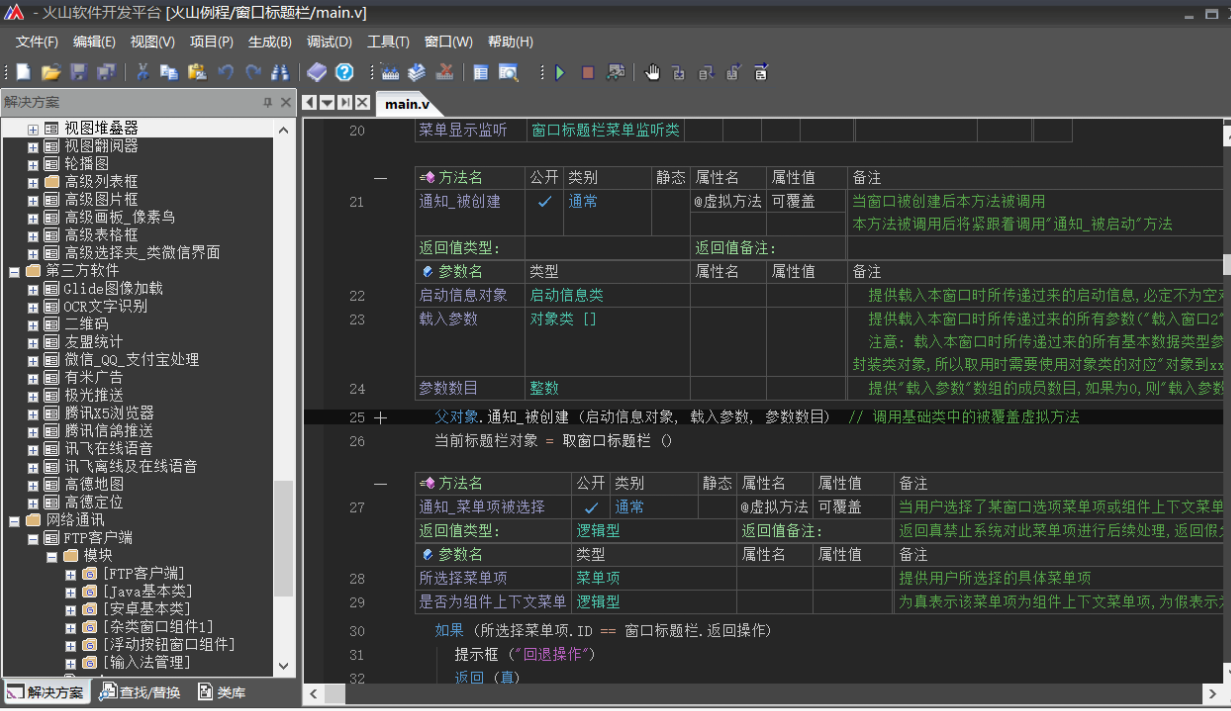Click the binoculars Find icon
The height and width of the screenshot is (711, 1231).
[x=280, y=72]
